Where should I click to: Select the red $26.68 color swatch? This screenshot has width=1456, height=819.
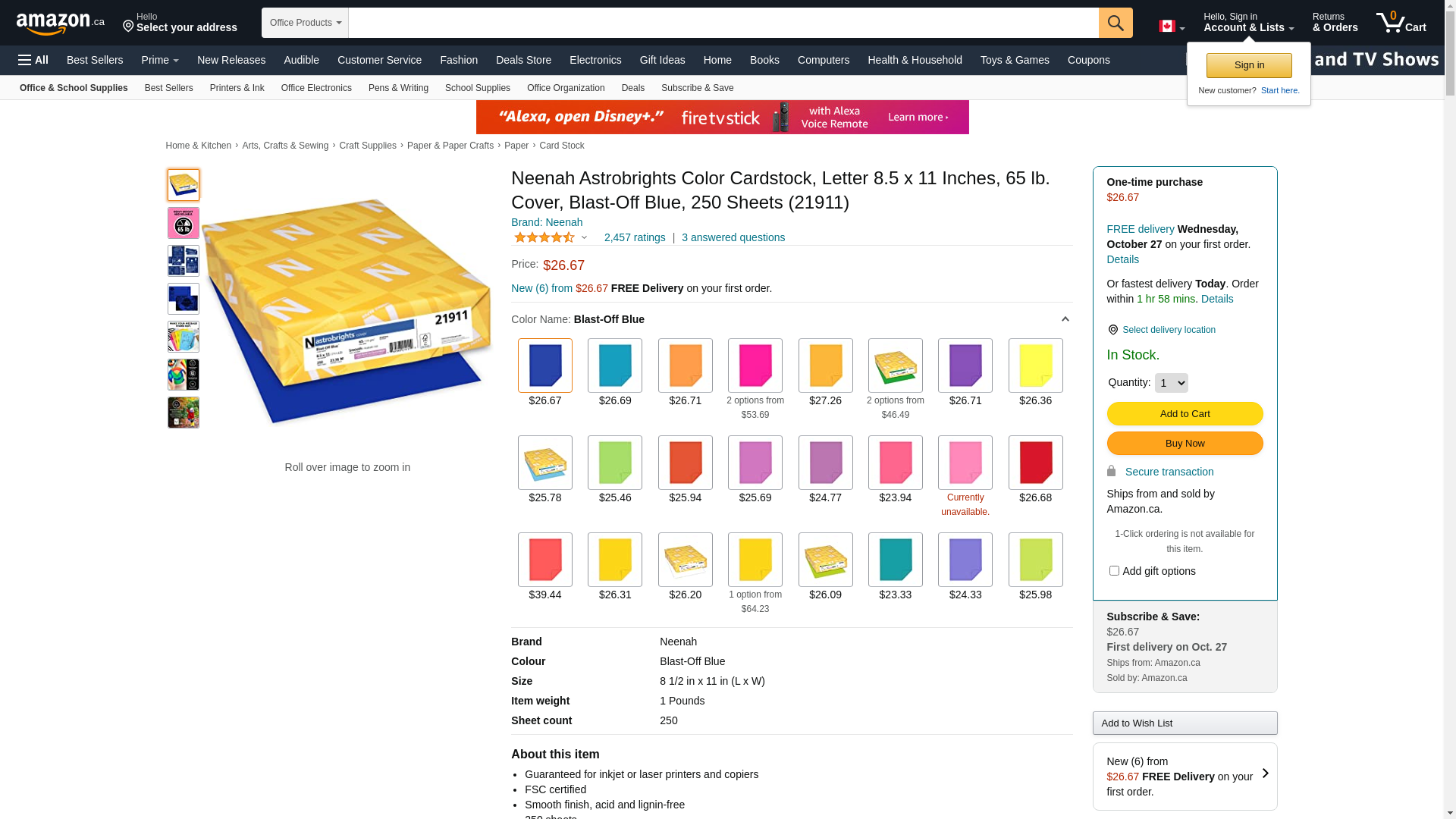pos(1035,463)
